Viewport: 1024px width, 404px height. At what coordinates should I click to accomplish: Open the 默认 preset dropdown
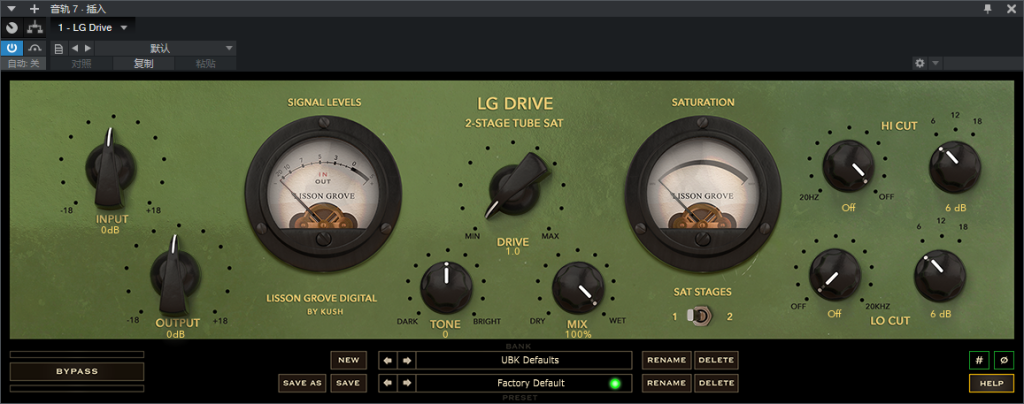pos(165,48)
